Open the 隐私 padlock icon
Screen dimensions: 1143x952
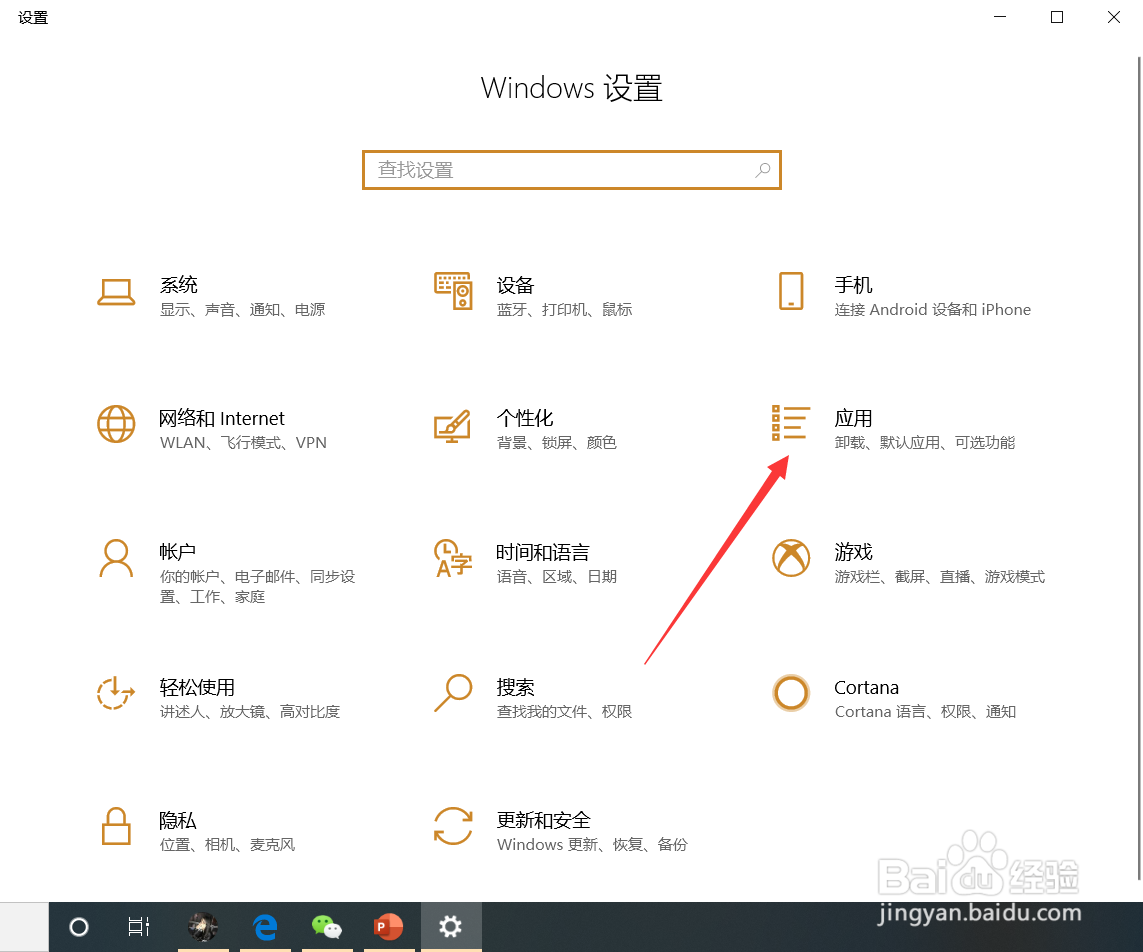116,826
